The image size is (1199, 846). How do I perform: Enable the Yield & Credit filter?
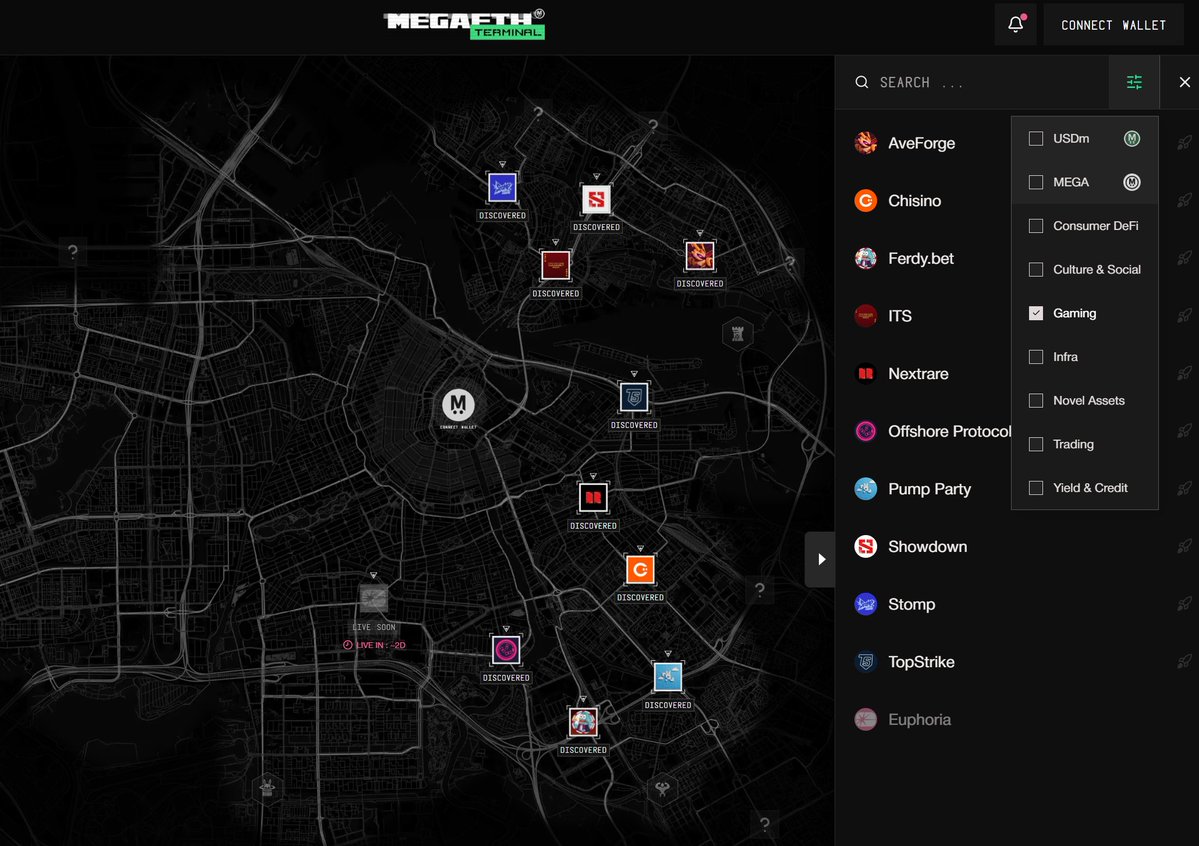(x=1036, y=487)
